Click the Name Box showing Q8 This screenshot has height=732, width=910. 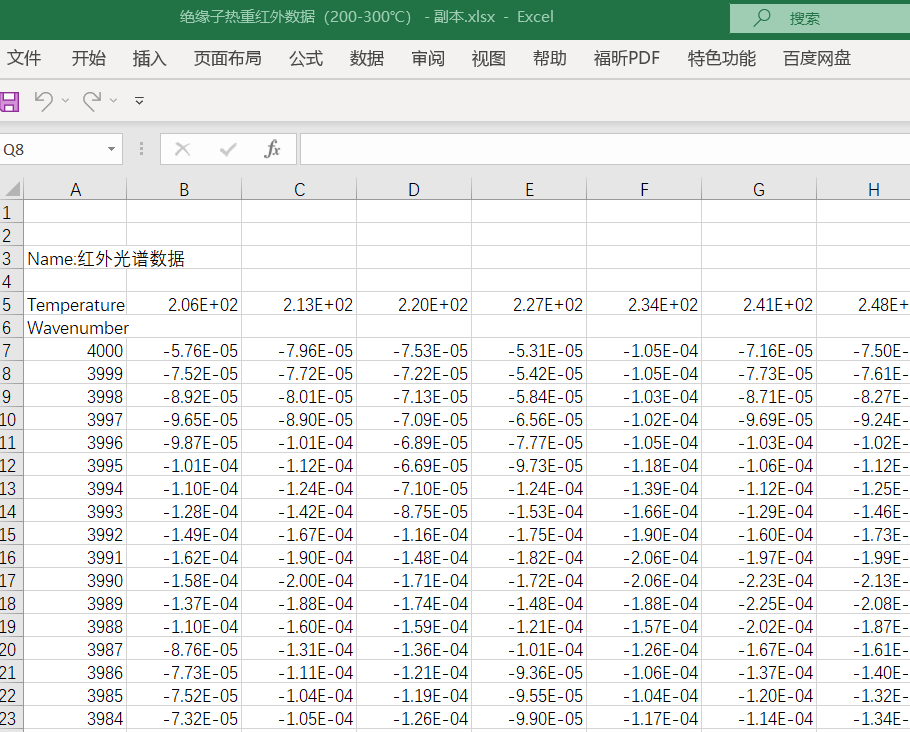[52, 150]
